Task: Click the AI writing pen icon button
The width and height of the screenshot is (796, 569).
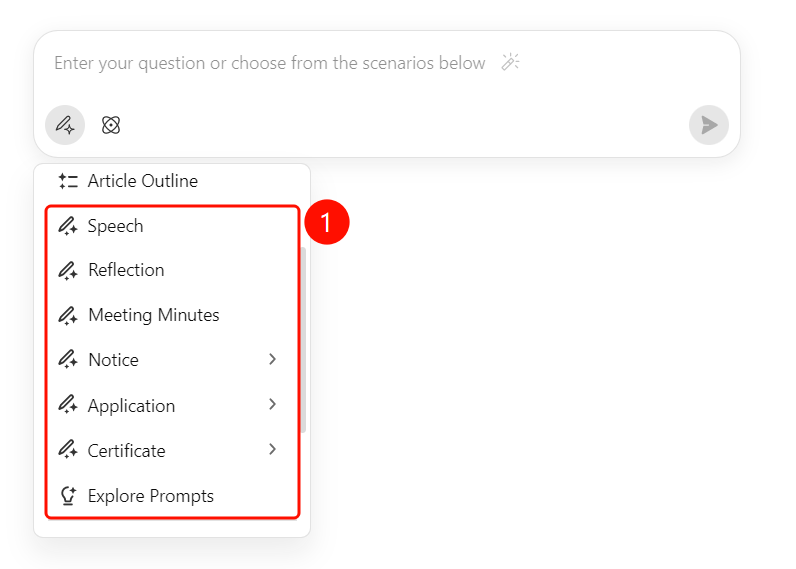Action: click(65, 125)
